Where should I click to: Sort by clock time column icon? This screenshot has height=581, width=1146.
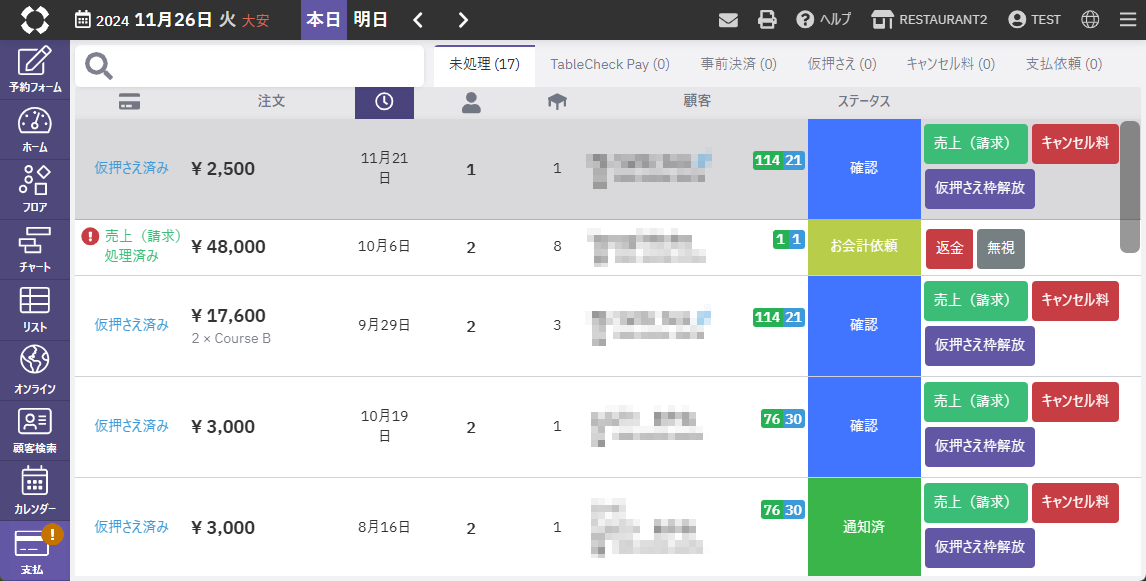point(384,102)
